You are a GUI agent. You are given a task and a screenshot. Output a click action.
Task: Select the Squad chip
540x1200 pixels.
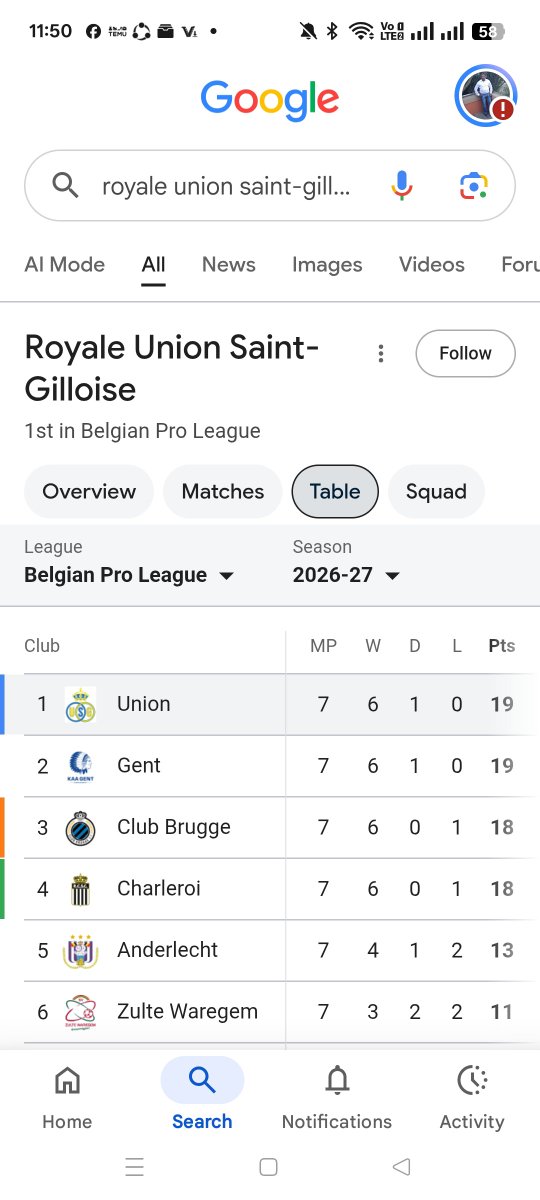[x=436, y=491]
